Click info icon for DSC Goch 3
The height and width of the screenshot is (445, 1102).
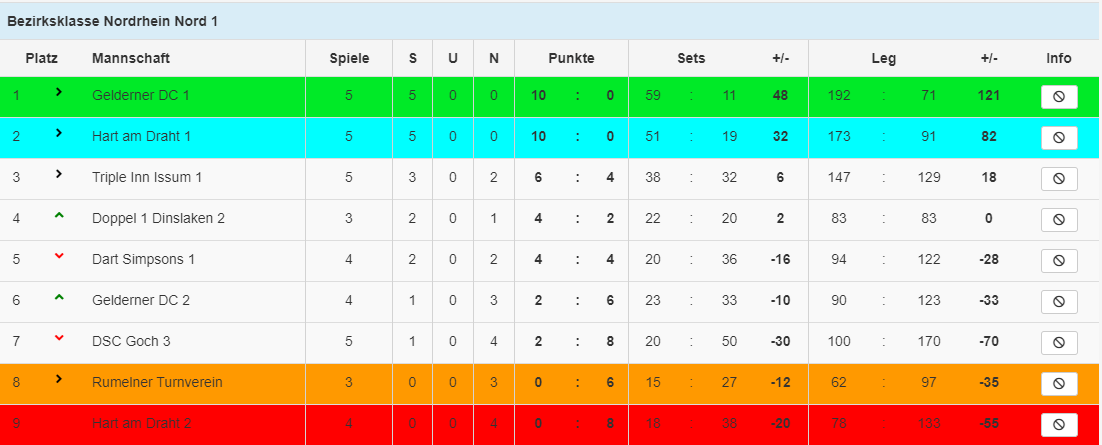pos(1058,342)
